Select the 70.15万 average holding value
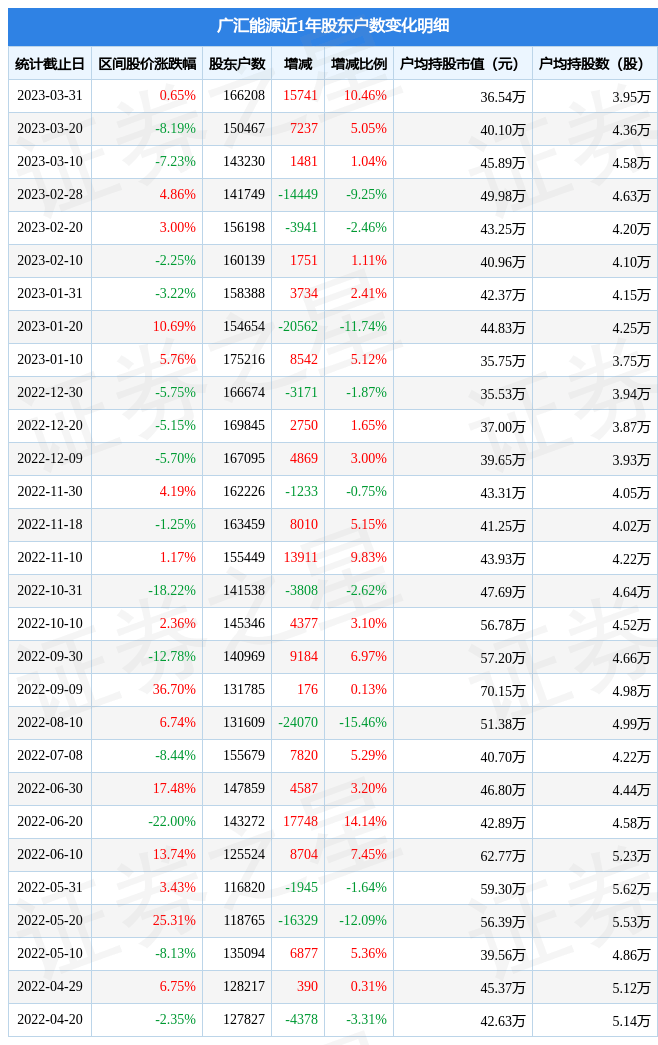The height and width of the screenshot is (1045, 658). (503, 690)
